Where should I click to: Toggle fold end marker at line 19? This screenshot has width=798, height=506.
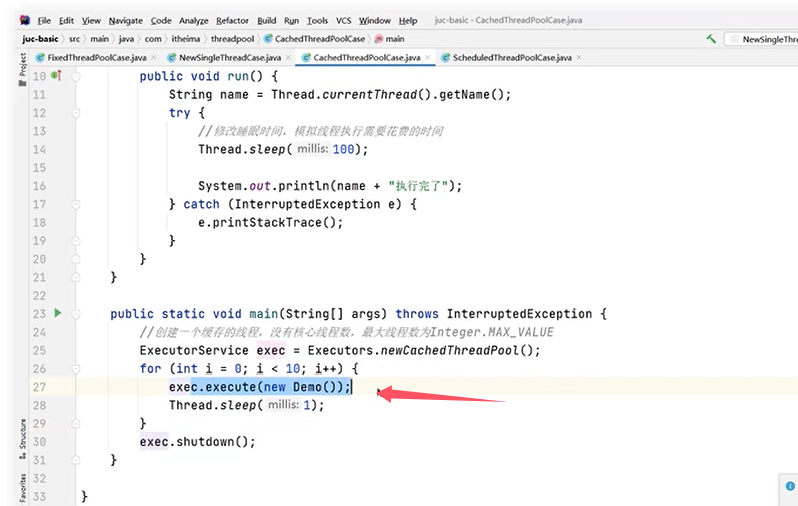76,241
